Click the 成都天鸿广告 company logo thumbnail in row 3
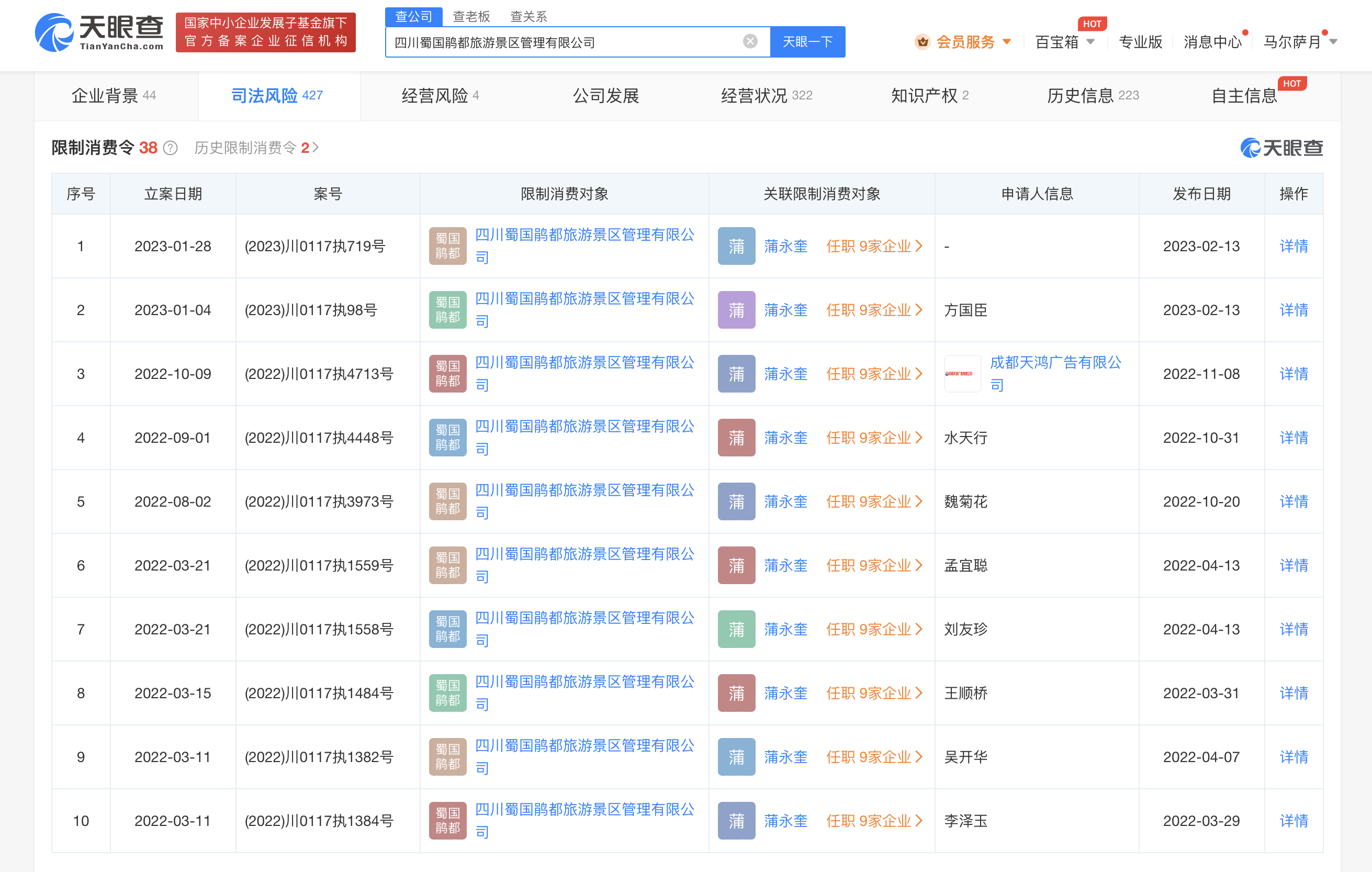1372x872 pixels. [x=962, y=374]
